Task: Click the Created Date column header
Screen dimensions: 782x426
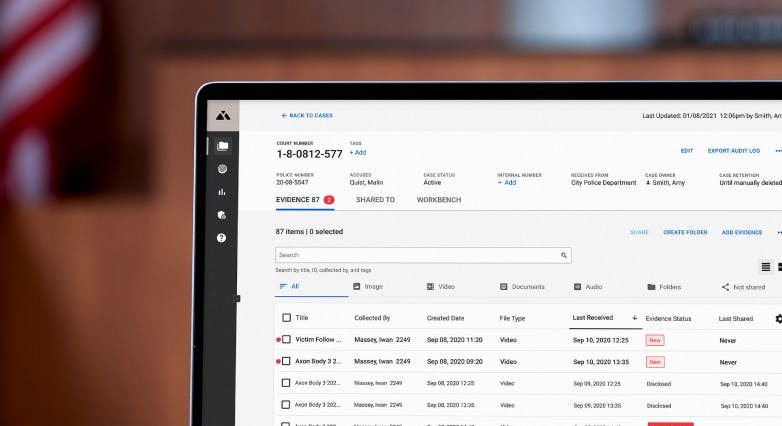Action: pos(445,318)
